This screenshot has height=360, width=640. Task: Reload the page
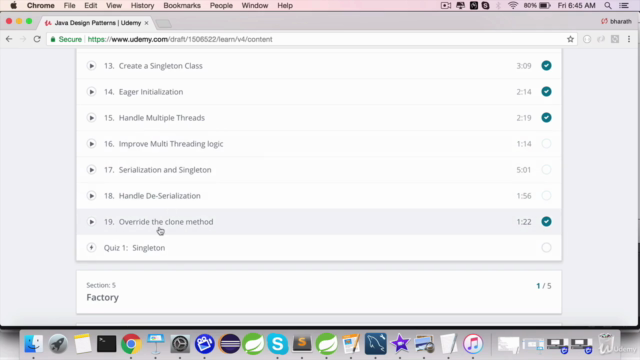[37, 39]
